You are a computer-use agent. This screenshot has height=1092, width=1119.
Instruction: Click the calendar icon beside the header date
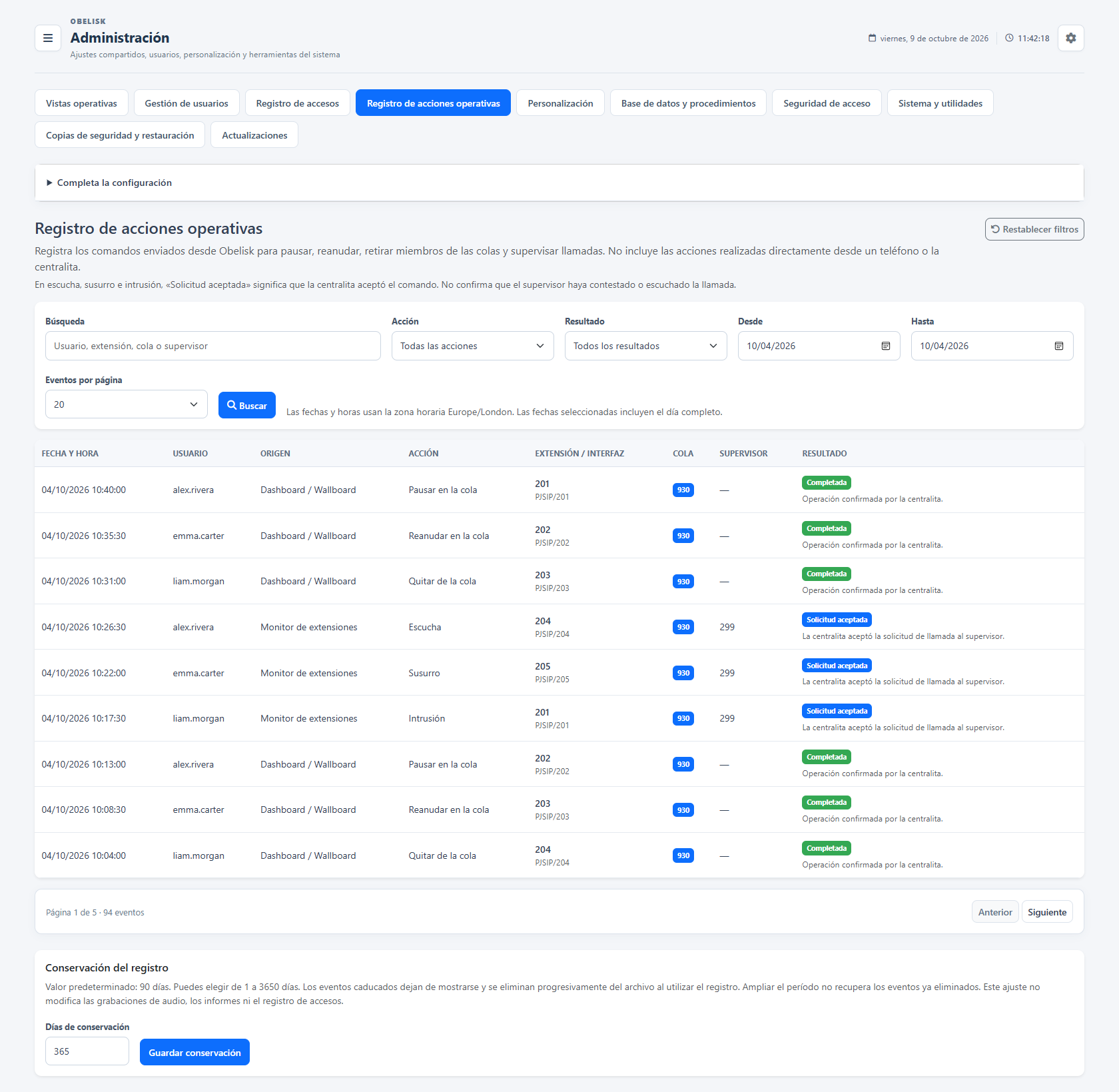pyautogui.click(x=872, y=38)
